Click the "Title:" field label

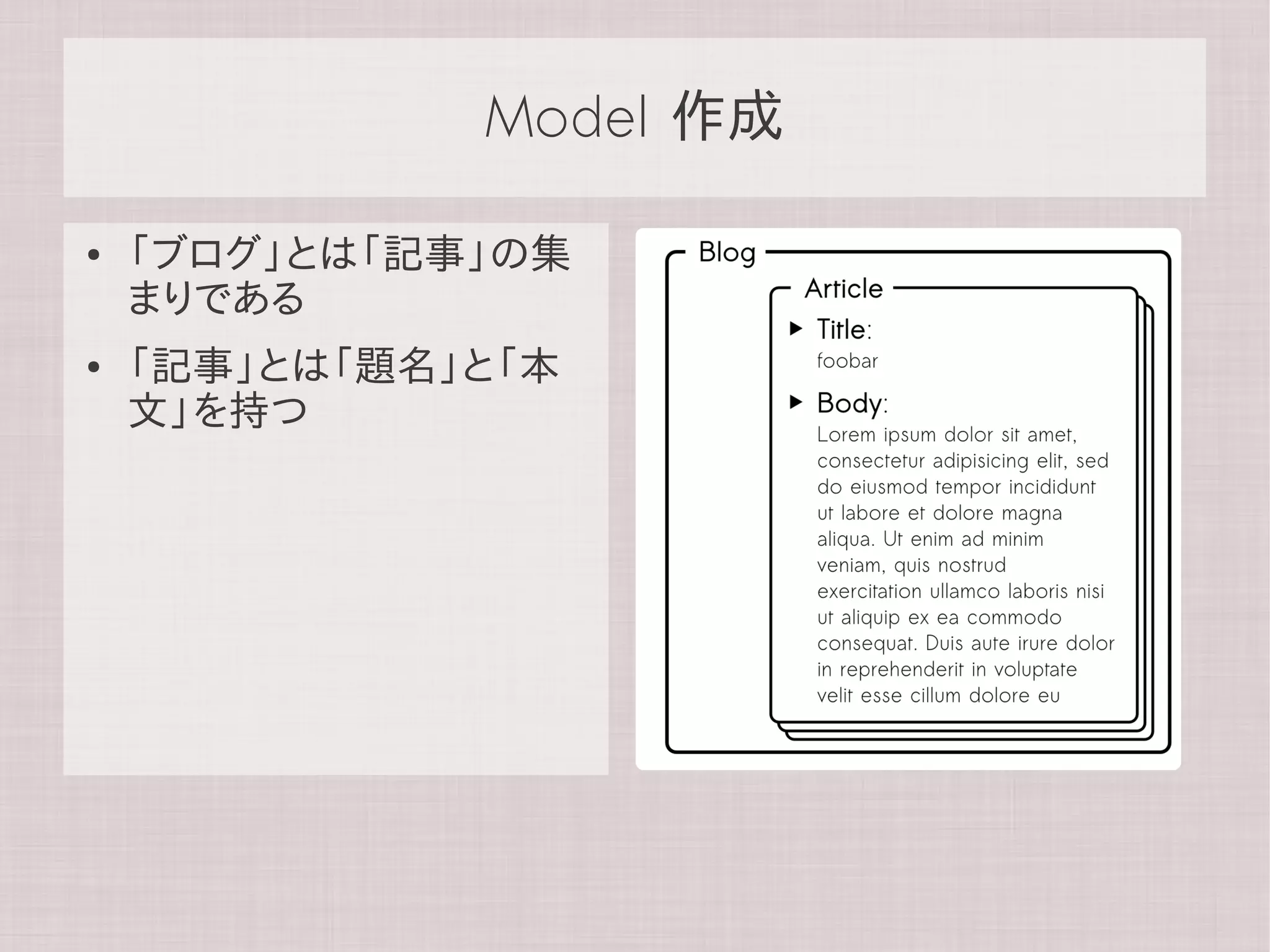click(844, 329)
